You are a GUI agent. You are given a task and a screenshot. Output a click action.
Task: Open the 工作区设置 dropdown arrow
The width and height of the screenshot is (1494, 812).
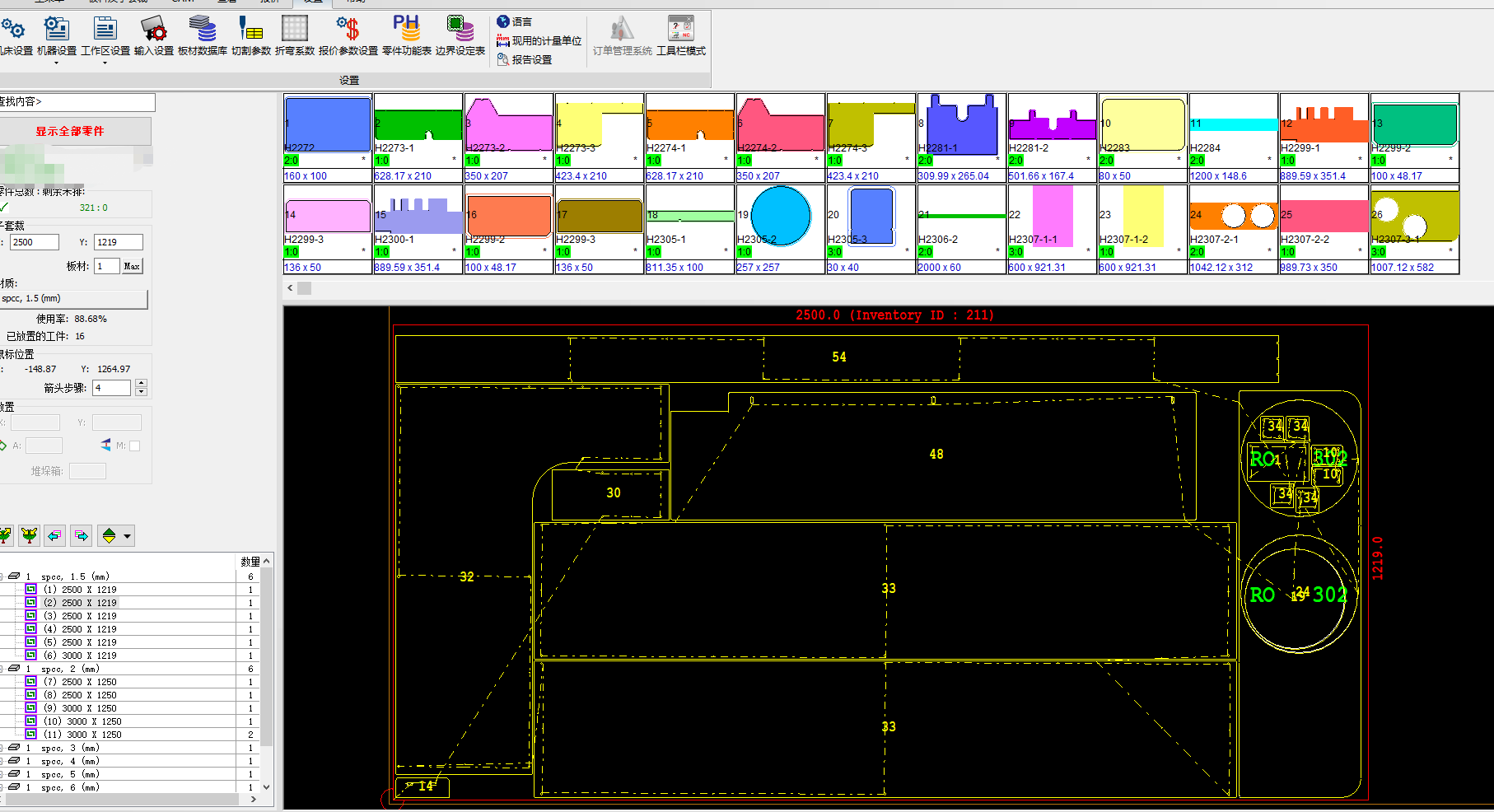[x=105, y=63]
